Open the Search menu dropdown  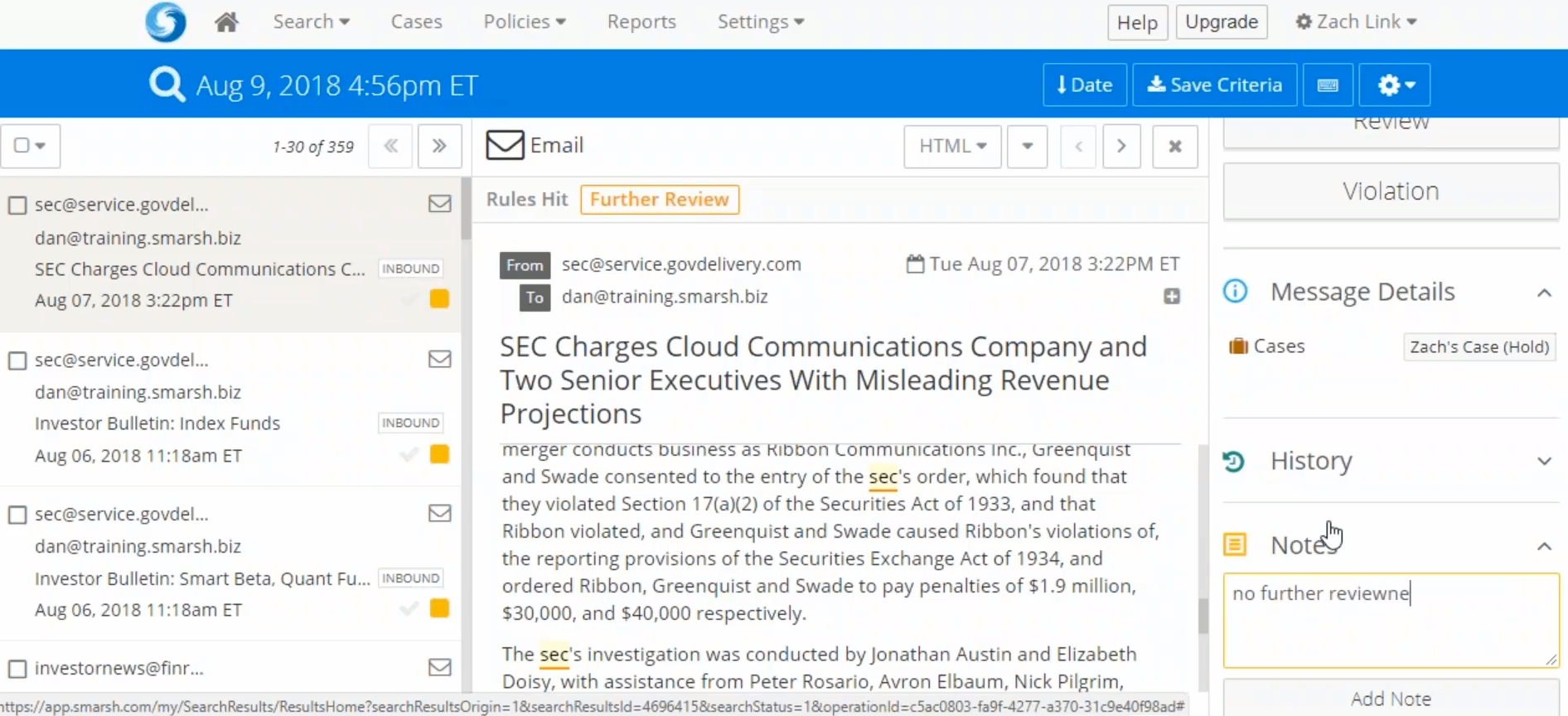point(311,22)
